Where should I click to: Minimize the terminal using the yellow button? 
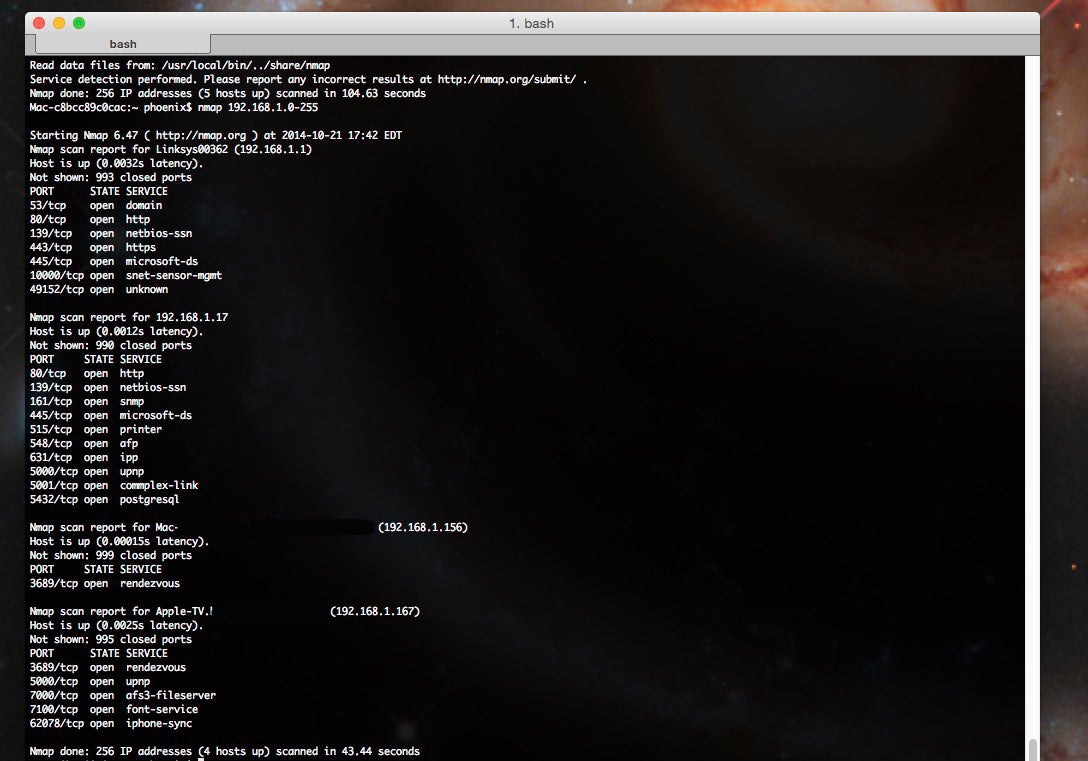click(x=59, y=23)
